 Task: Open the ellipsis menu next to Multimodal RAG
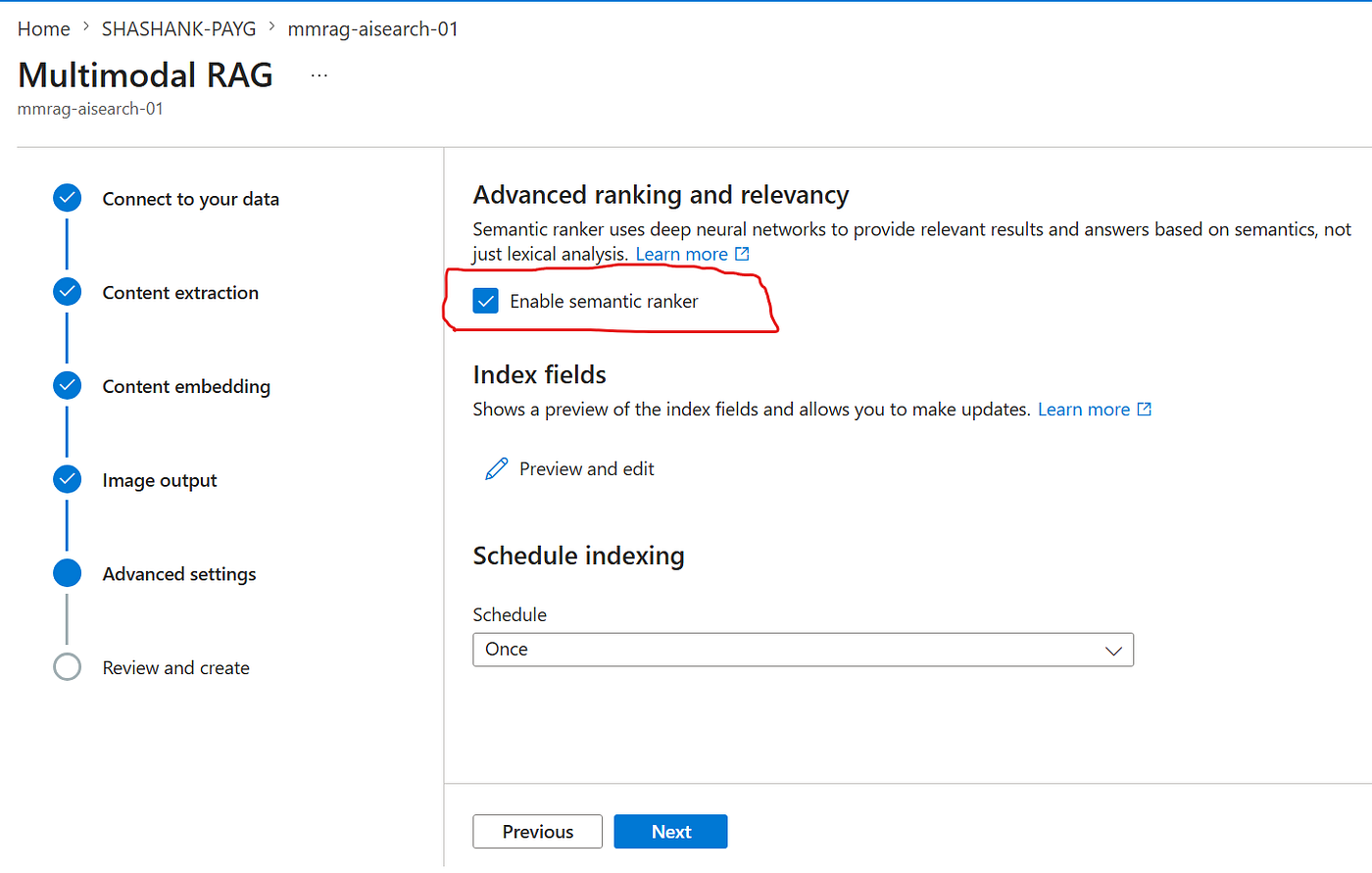click(x=319, y=75)
